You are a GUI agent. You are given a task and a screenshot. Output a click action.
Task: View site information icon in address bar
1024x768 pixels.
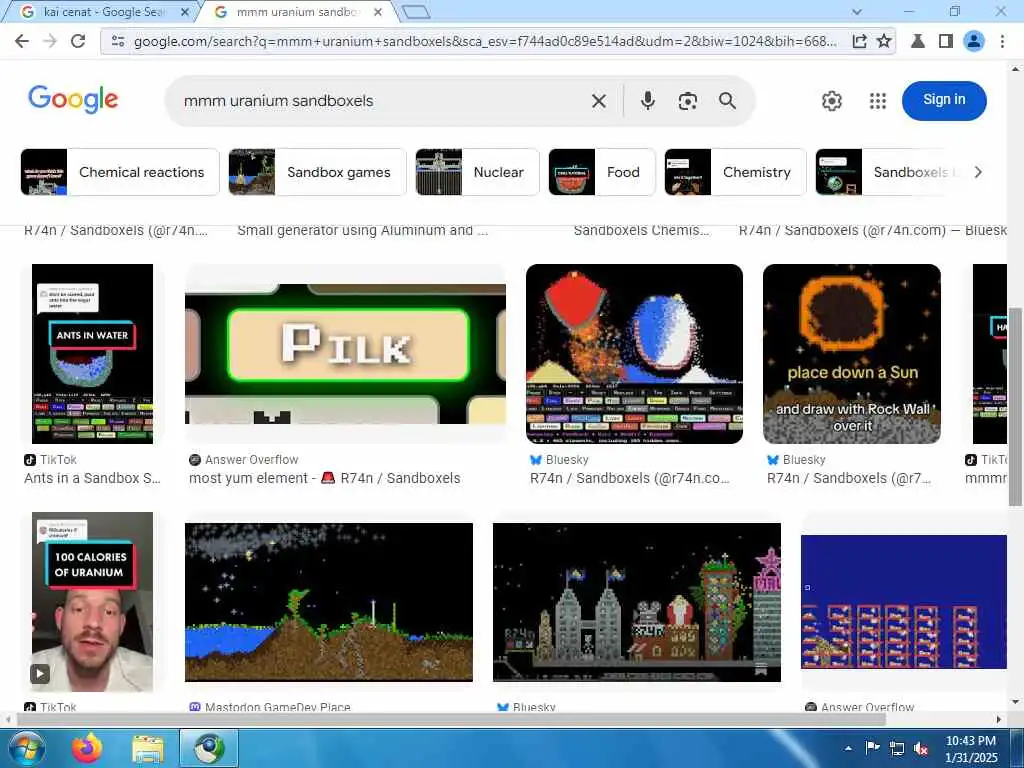[118, 41]
